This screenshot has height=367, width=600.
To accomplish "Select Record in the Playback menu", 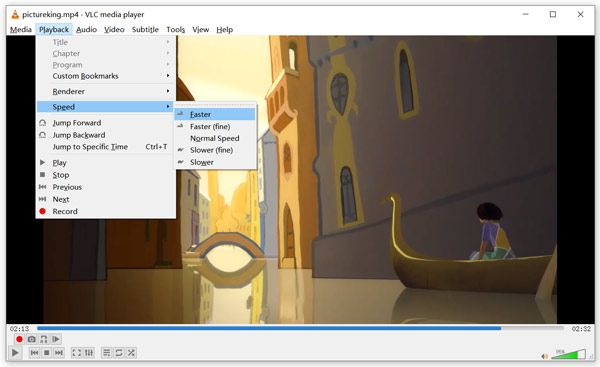I will (106, 211).
